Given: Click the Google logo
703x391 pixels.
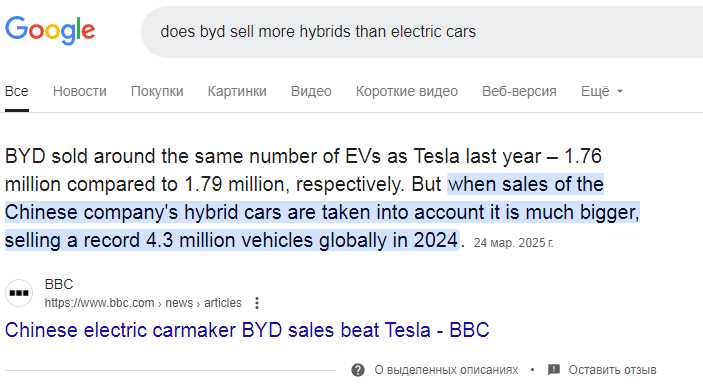Looking at the screenshot, I should [x=50, y=30].
